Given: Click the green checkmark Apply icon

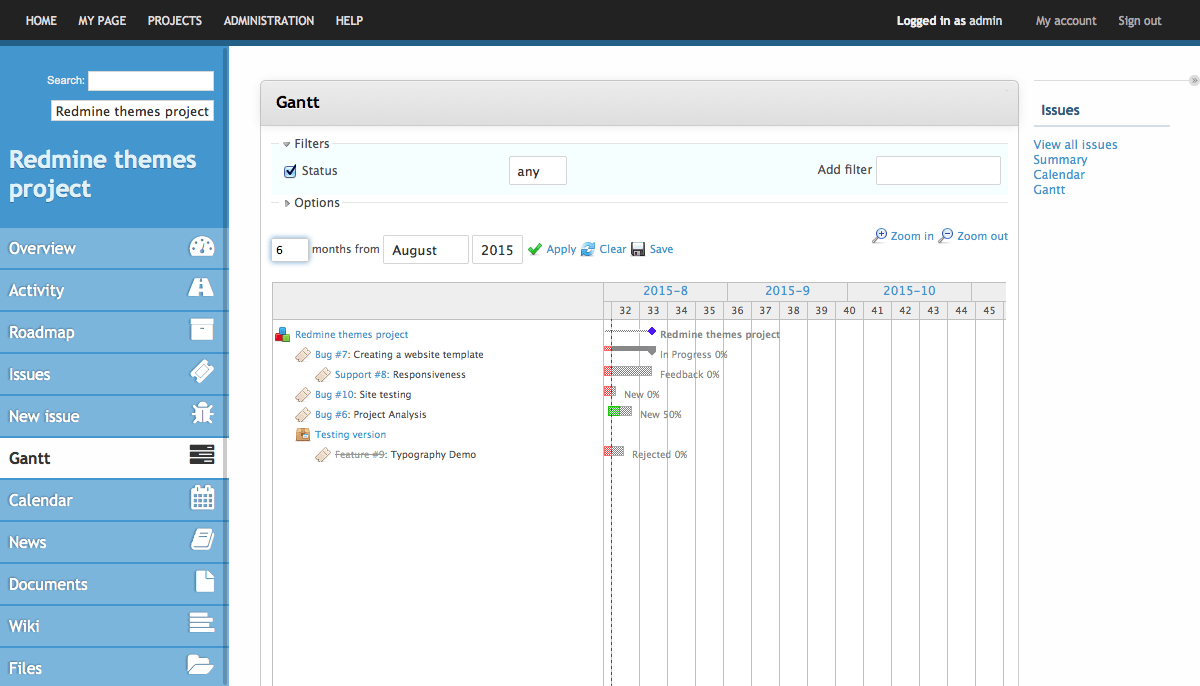Looking at the screenshot, I should [535, 249].
